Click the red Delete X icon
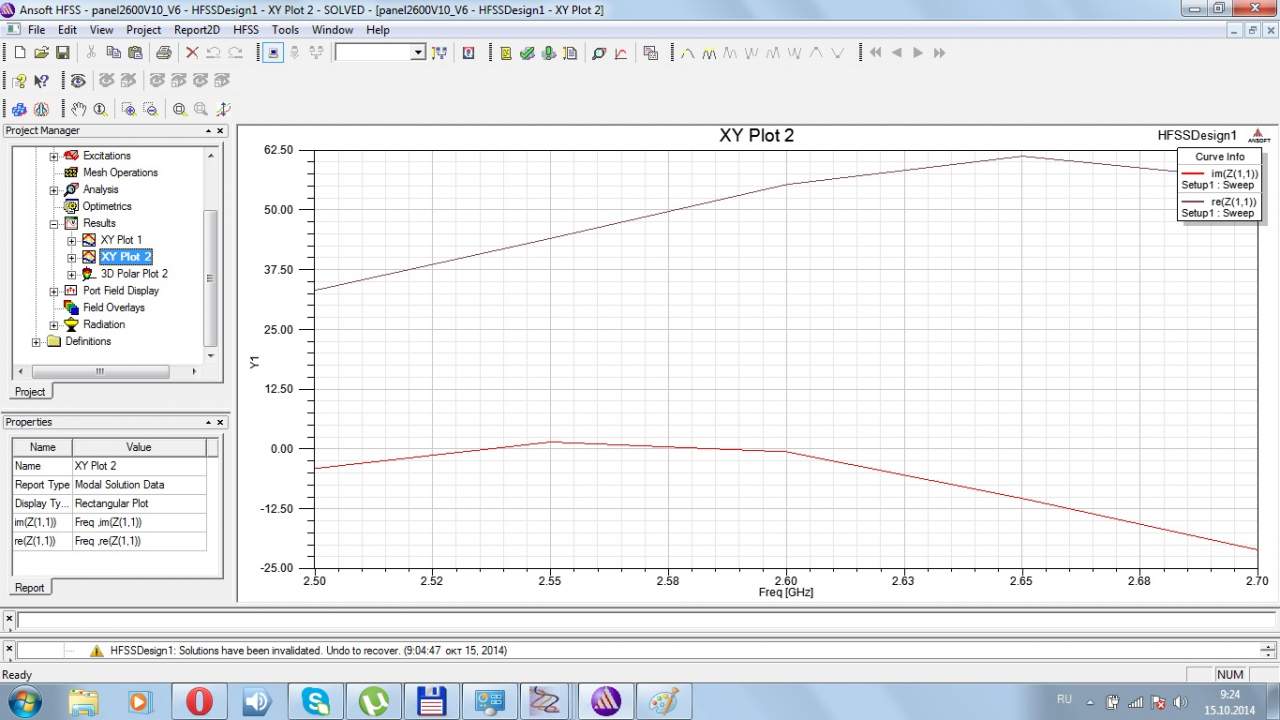Image resolution: width=1280 pixels, height=720 pixels. (x=192, y=53)
